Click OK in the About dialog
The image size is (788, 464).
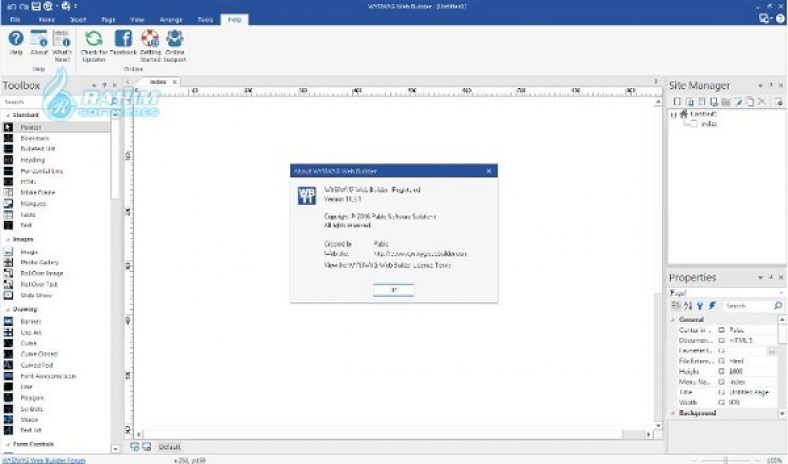tap(393, 290)
